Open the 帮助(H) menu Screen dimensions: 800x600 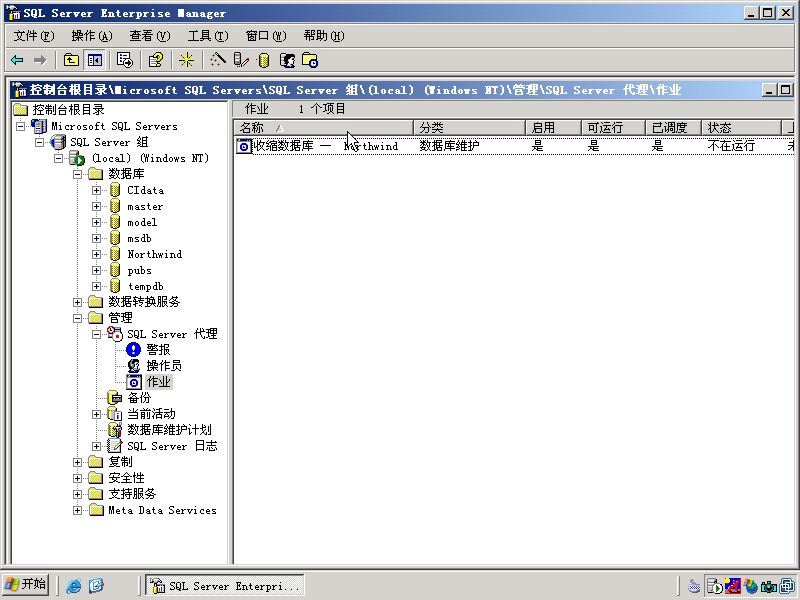[x=324, y=36]
